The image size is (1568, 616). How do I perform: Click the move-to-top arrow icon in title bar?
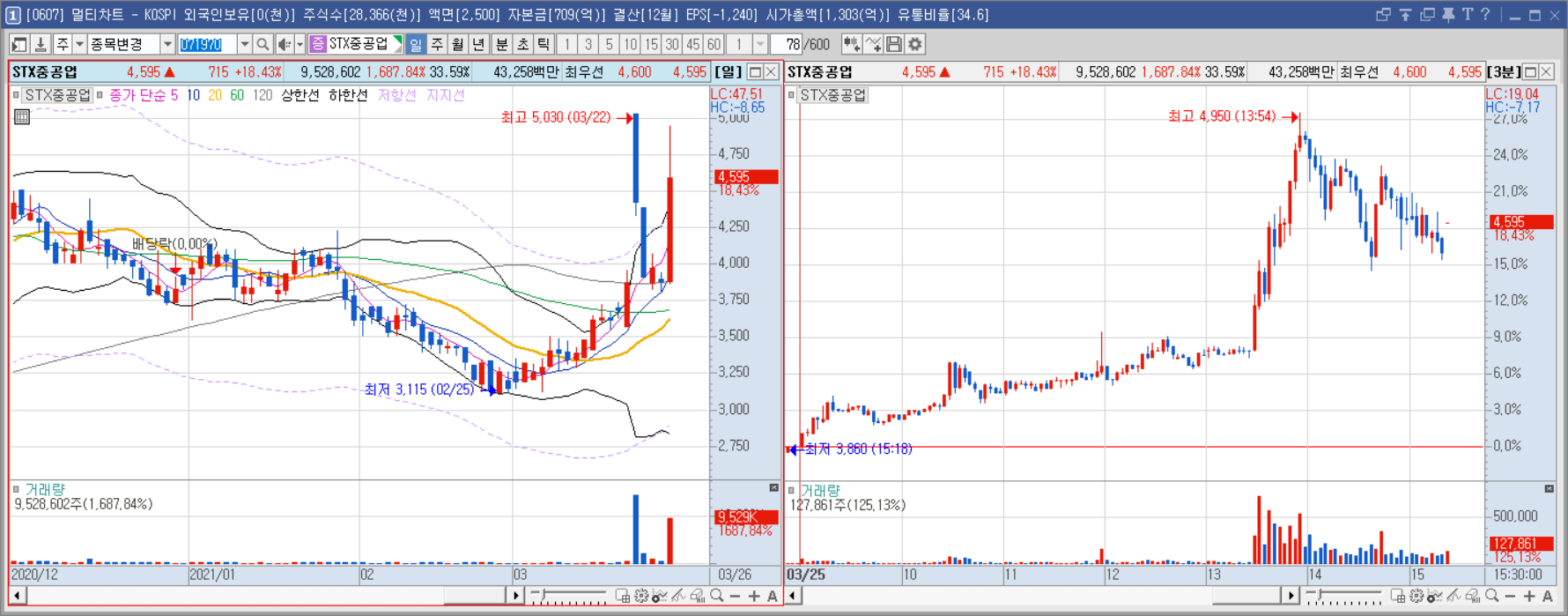(x=1405, y=14)
